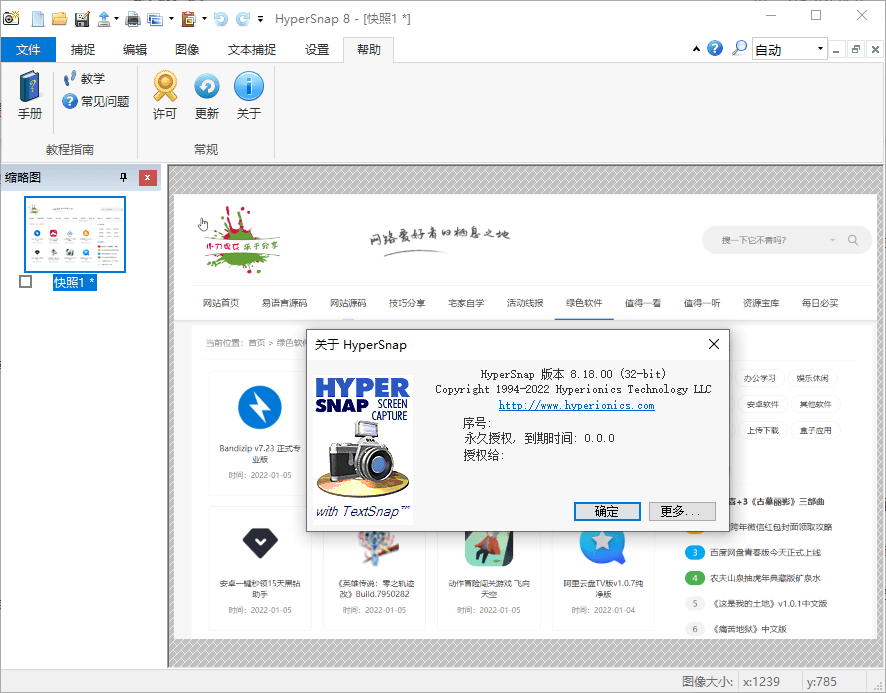
Task: Toggle the checkbox under the 快照1 thumbnail
Action: [x=25, y=283]
